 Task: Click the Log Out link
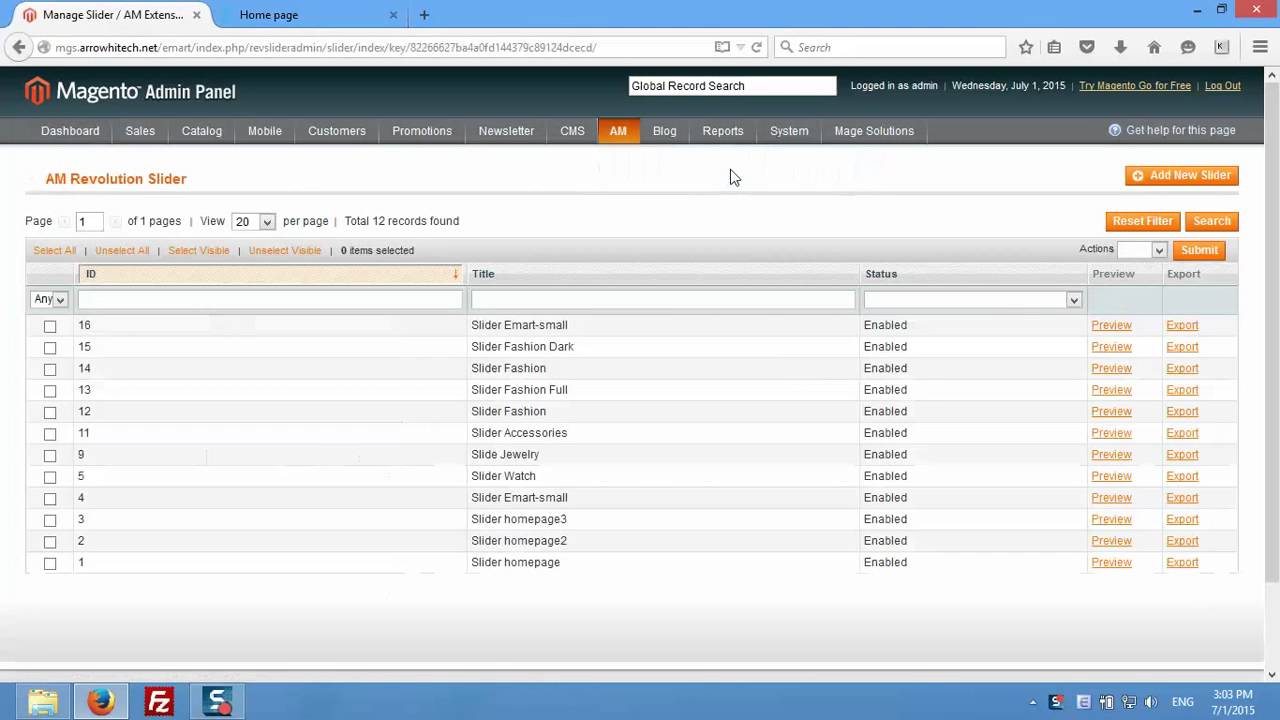coord(1222,86)
